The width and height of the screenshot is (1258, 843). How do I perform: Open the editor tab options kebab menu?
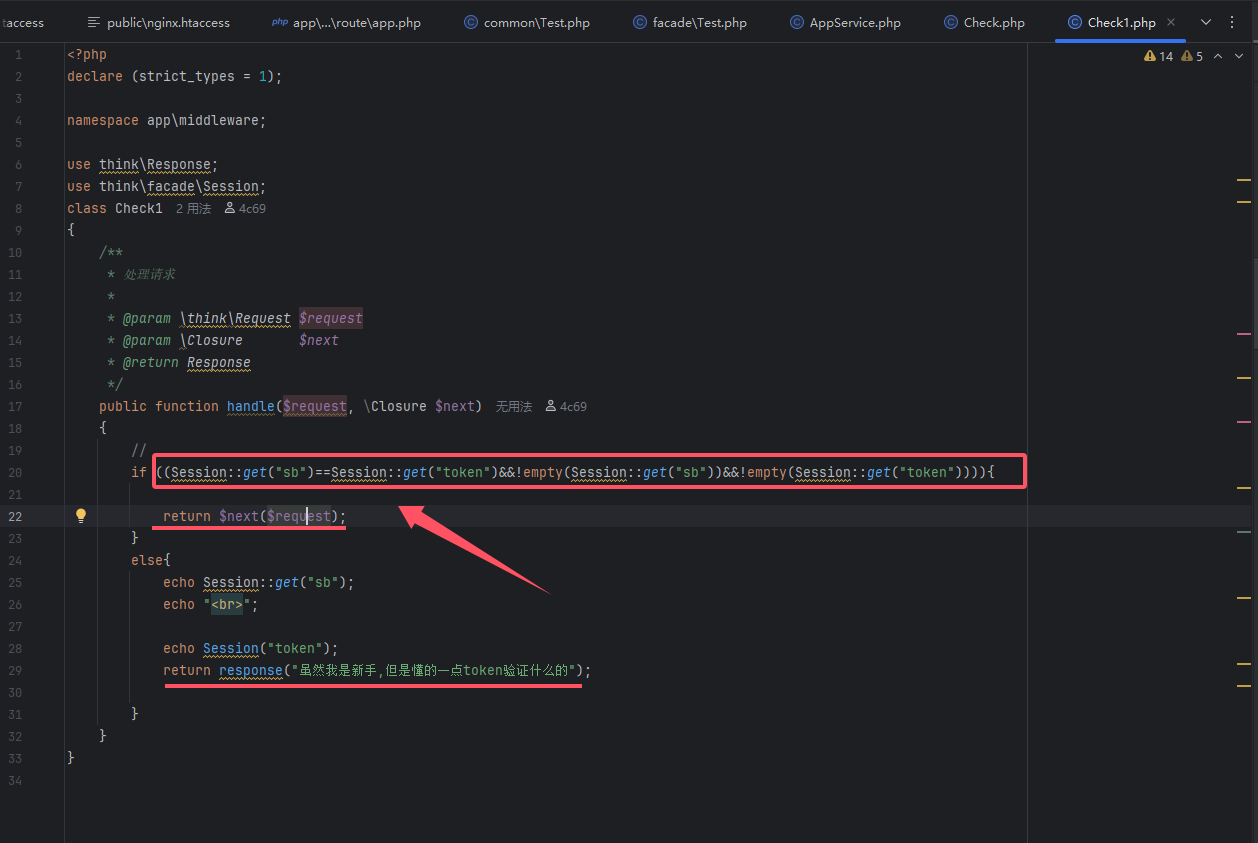point(1231,22)
